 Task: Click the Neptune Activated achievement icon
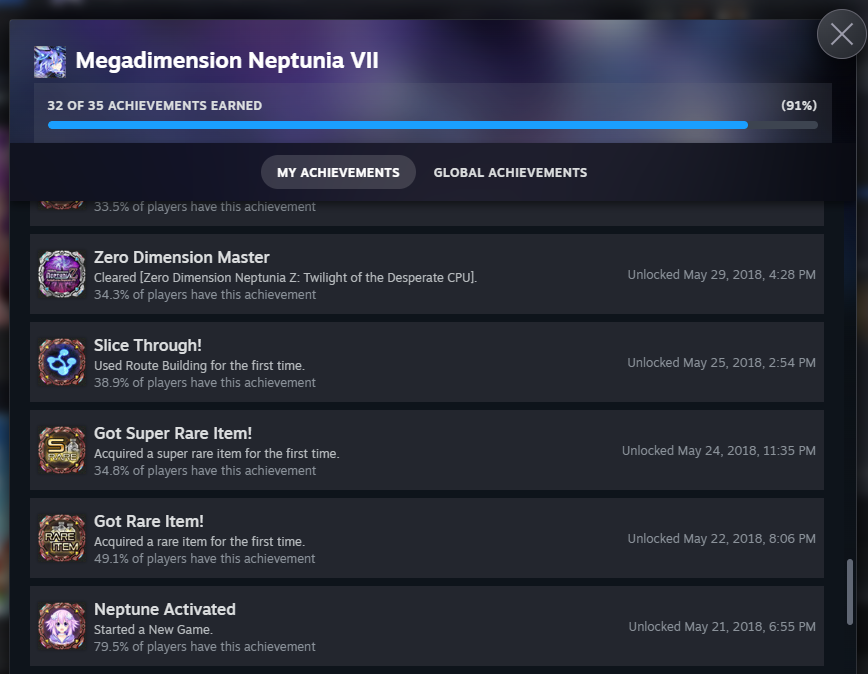[61, 626]
